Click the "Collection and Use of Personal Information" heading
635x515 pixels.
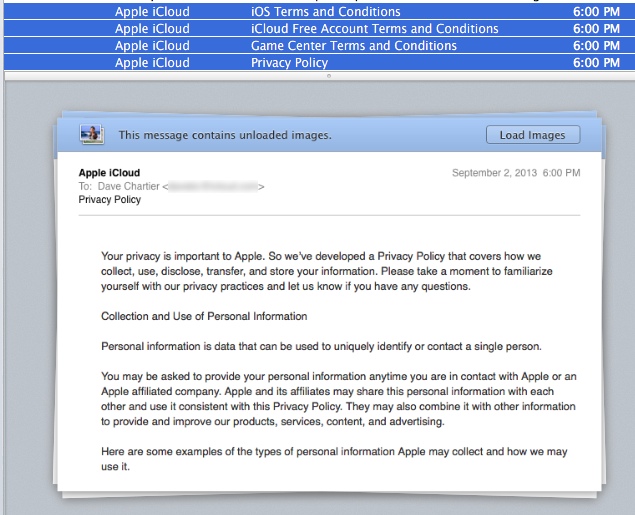pos(204,316)
